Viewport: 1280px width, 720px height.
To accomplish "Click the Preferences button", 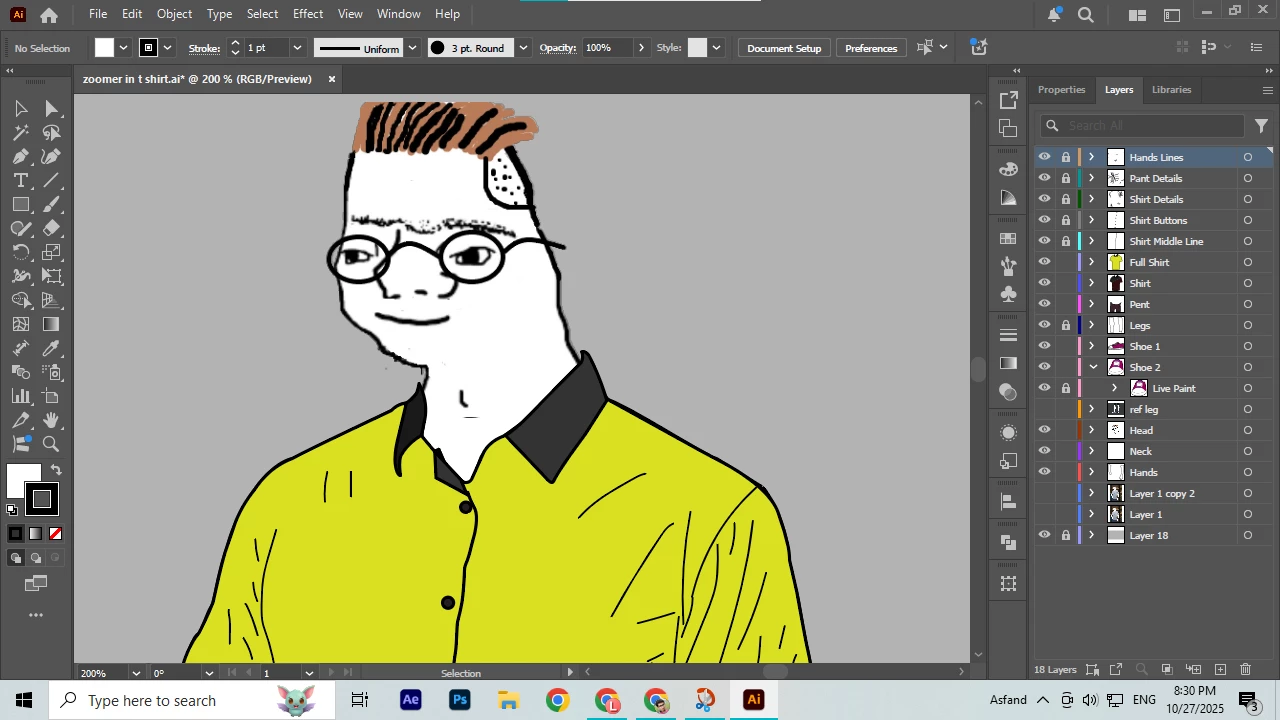I will (x=871, y=48).
